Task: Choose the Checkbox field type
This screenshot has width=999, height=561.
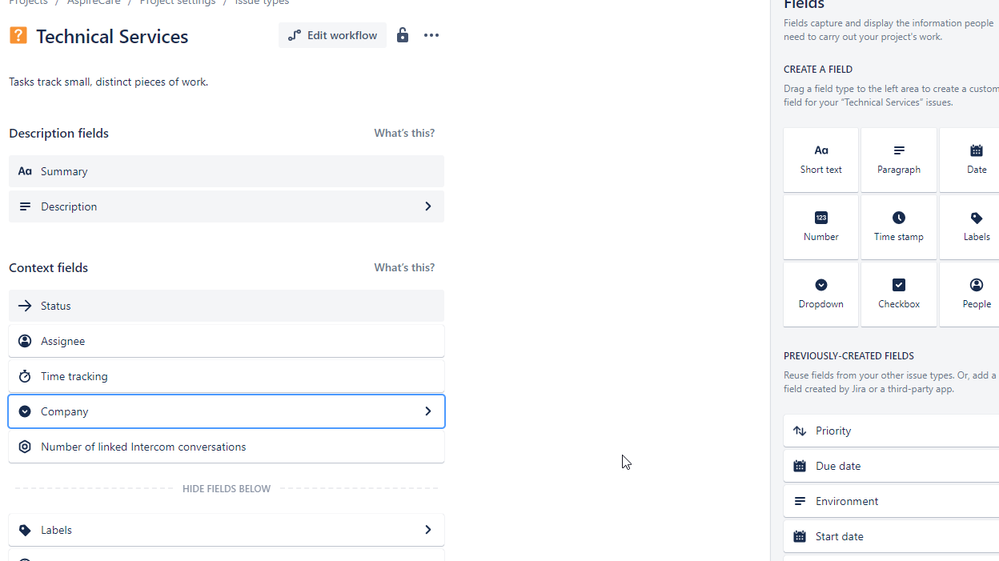Action: [898, 294]
